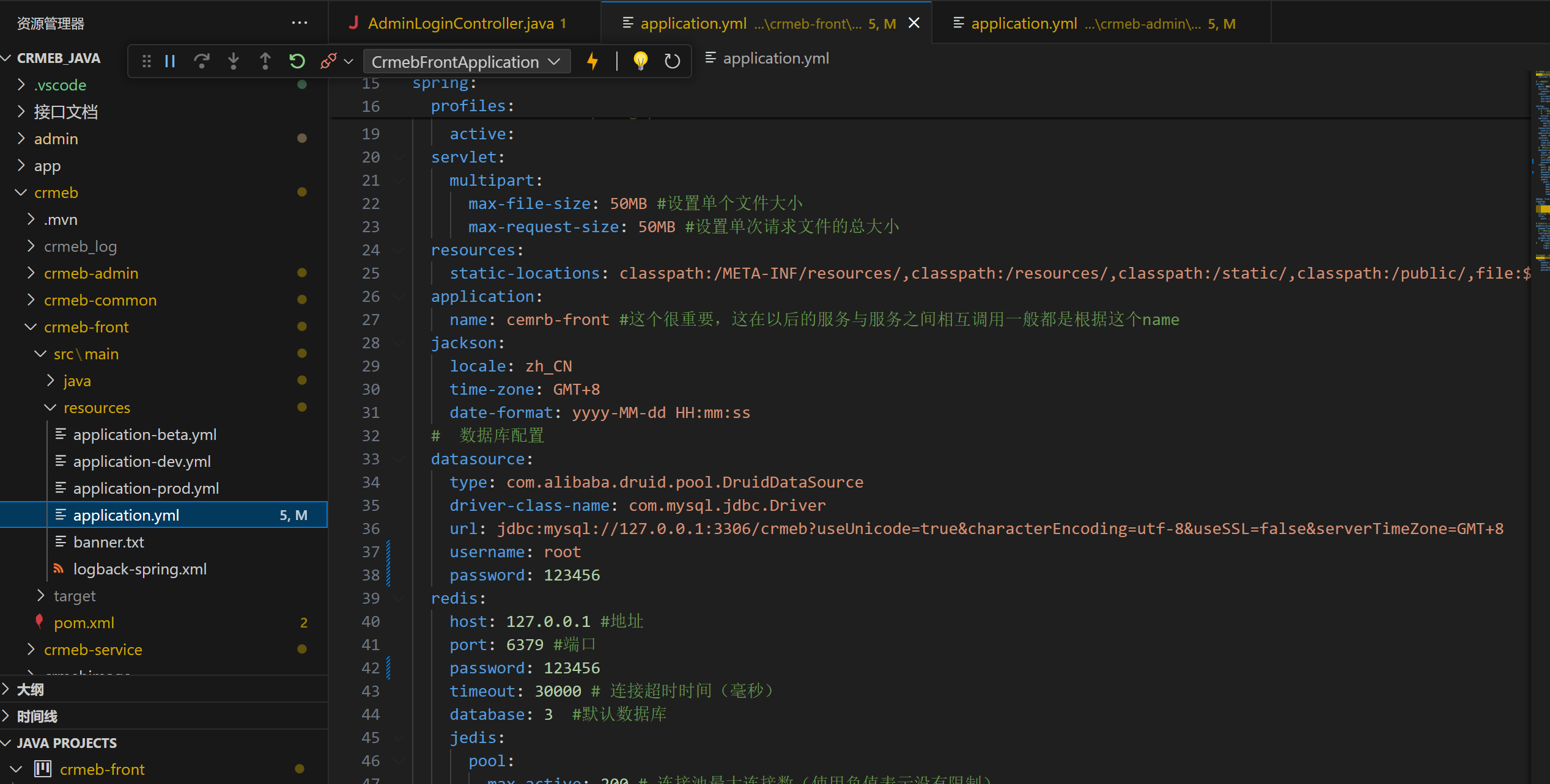Click the hot code replace lightning icon
The image size is (1550, 784).
pyautogui.click(x=592, y=61)
